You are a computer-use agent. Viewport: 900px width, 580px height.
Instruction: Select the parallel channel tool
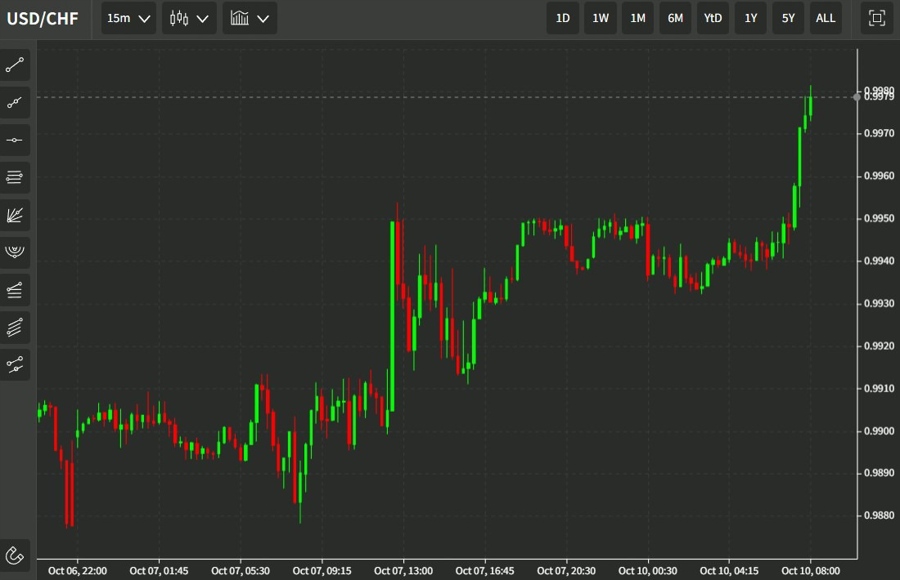point(15,327)
